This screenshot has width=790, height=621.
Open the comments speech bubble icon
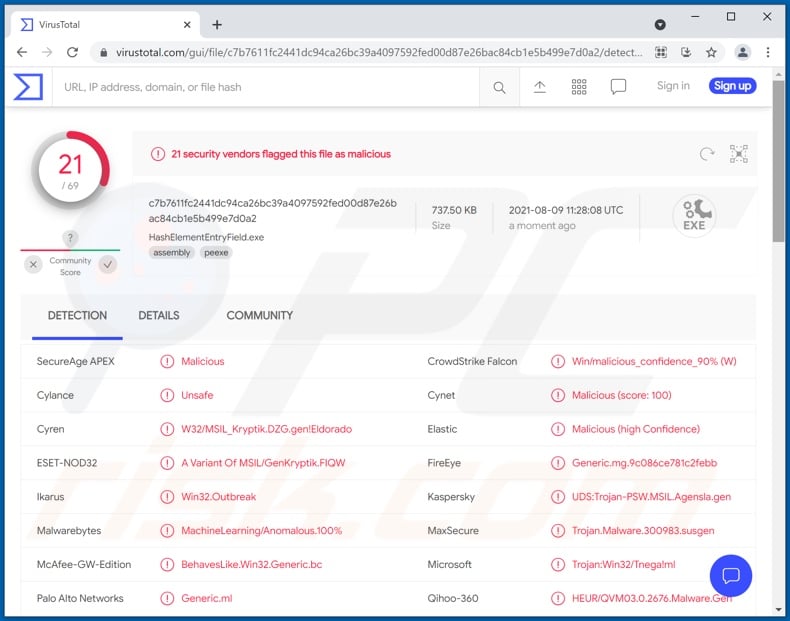tap(618, 87)
